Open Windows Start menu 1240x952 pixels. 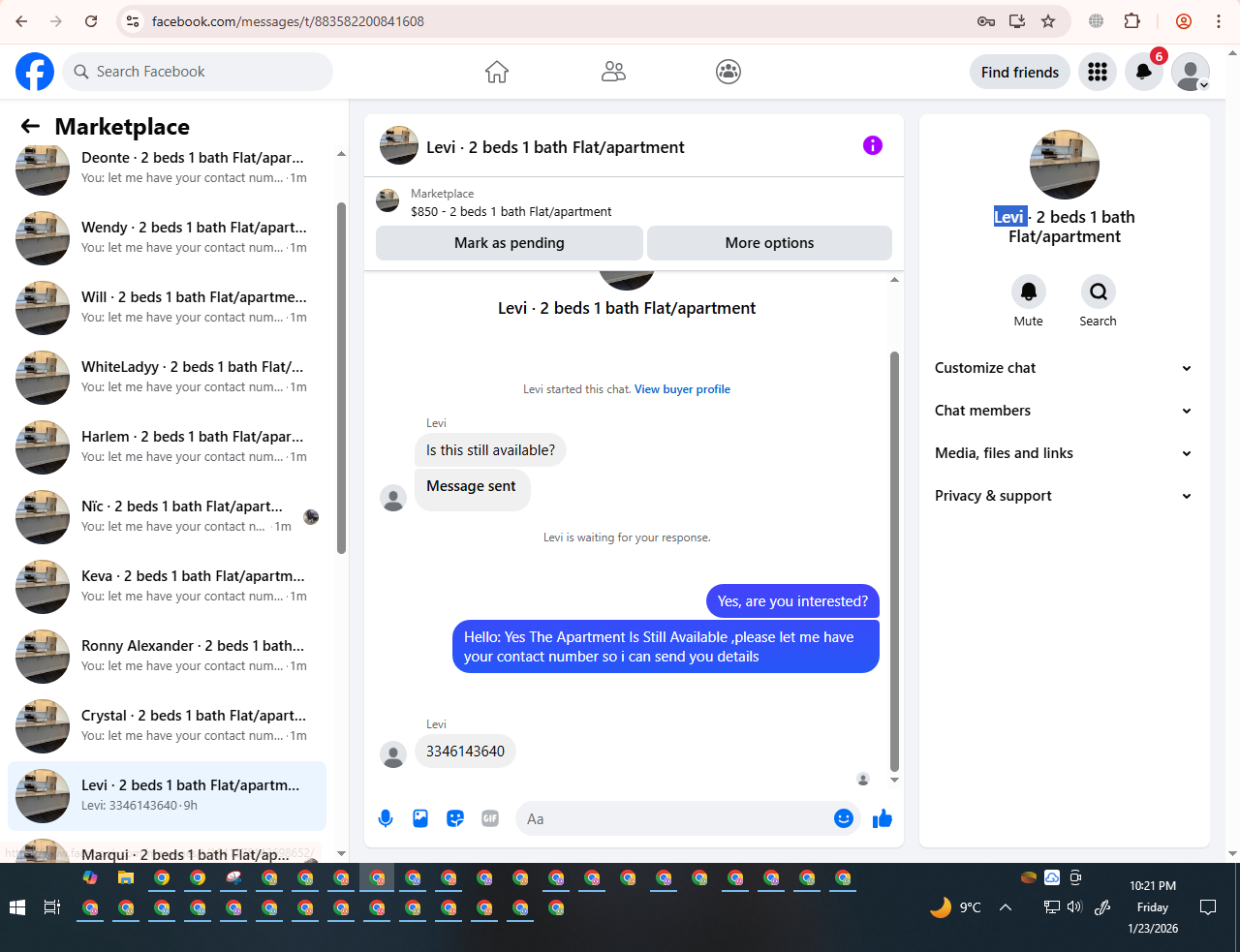tap(17, 907)
